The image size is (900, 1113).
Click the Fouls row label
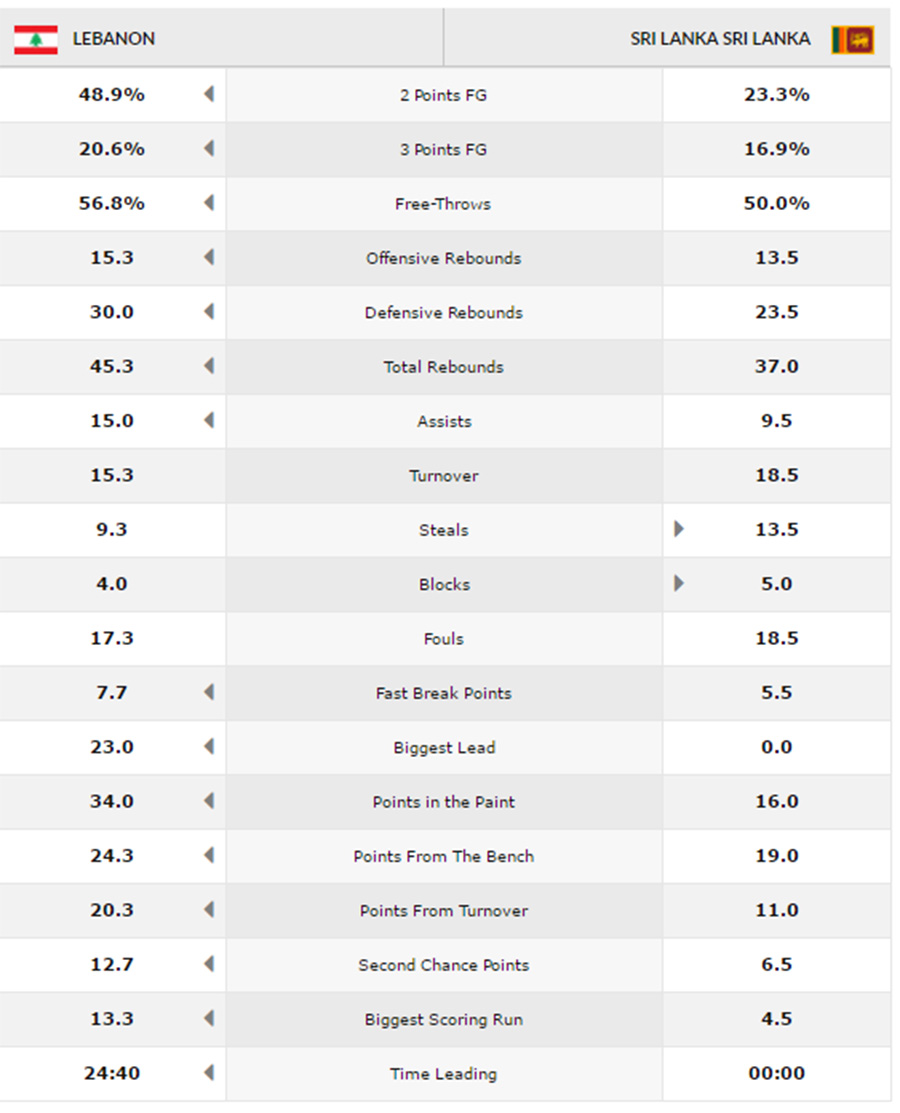pos(444,639)
